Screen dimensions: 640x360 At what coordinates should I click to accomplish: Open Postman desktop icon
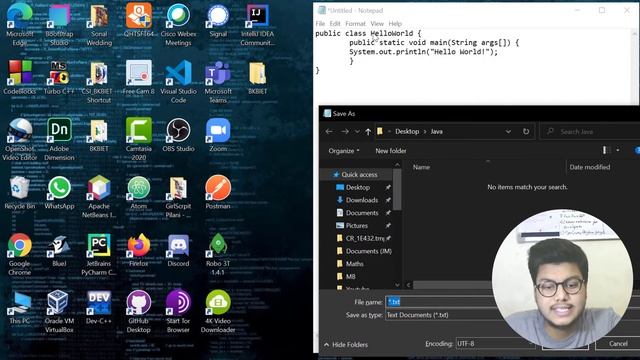point(218,193)
